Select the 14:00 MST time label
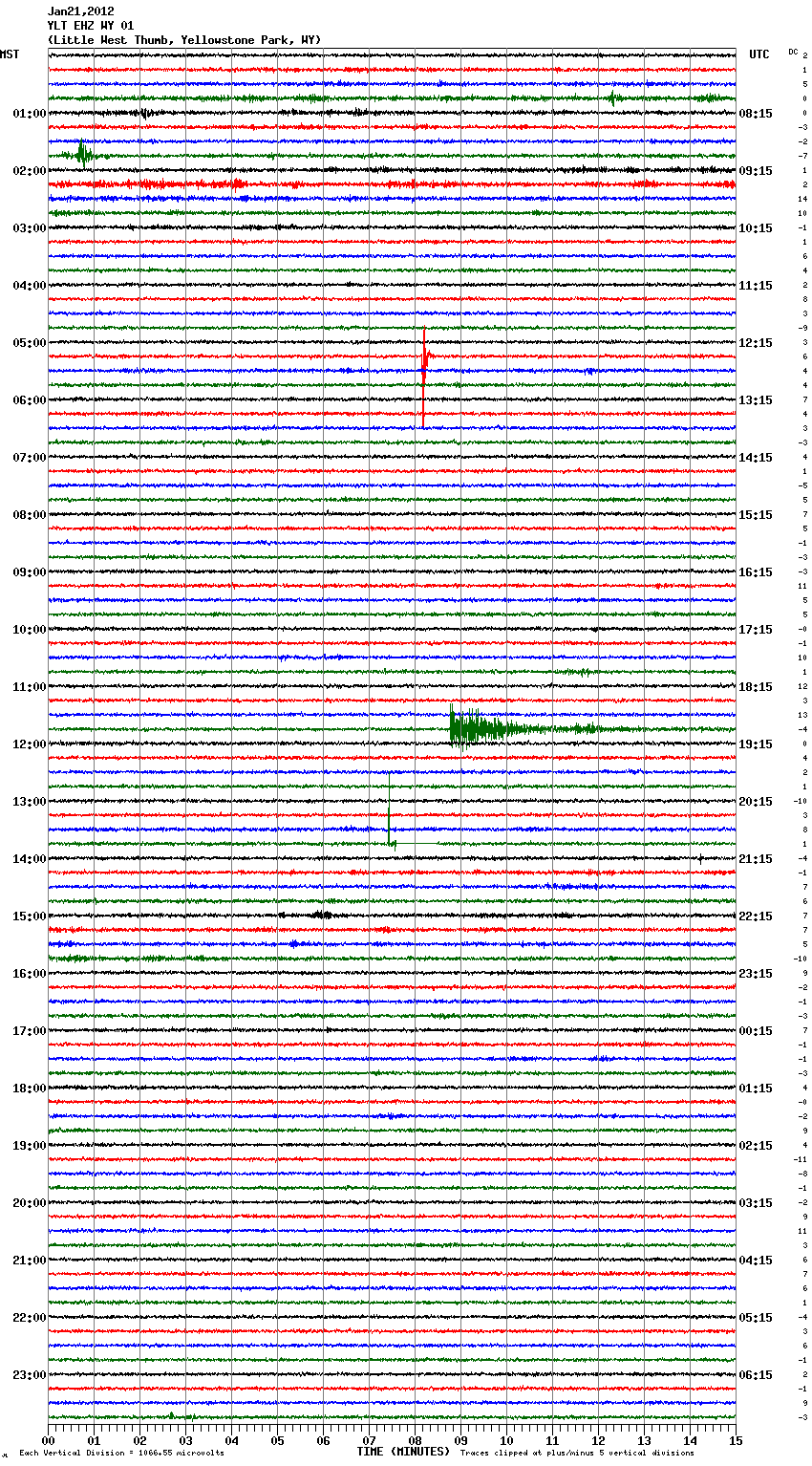Image resolution: width=812 pixels, height=1466 pixels. click(30, 859)
